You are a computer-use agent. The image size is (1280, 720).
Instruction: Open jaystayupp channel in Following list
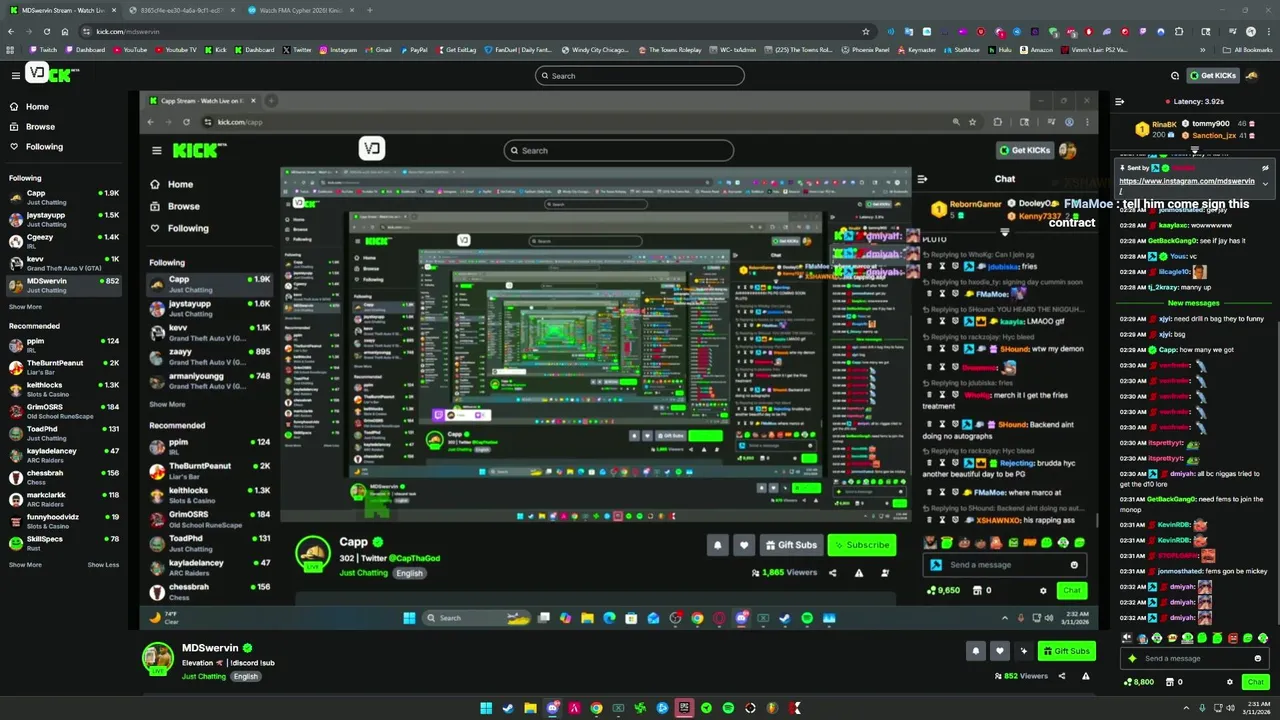(64, 219)
